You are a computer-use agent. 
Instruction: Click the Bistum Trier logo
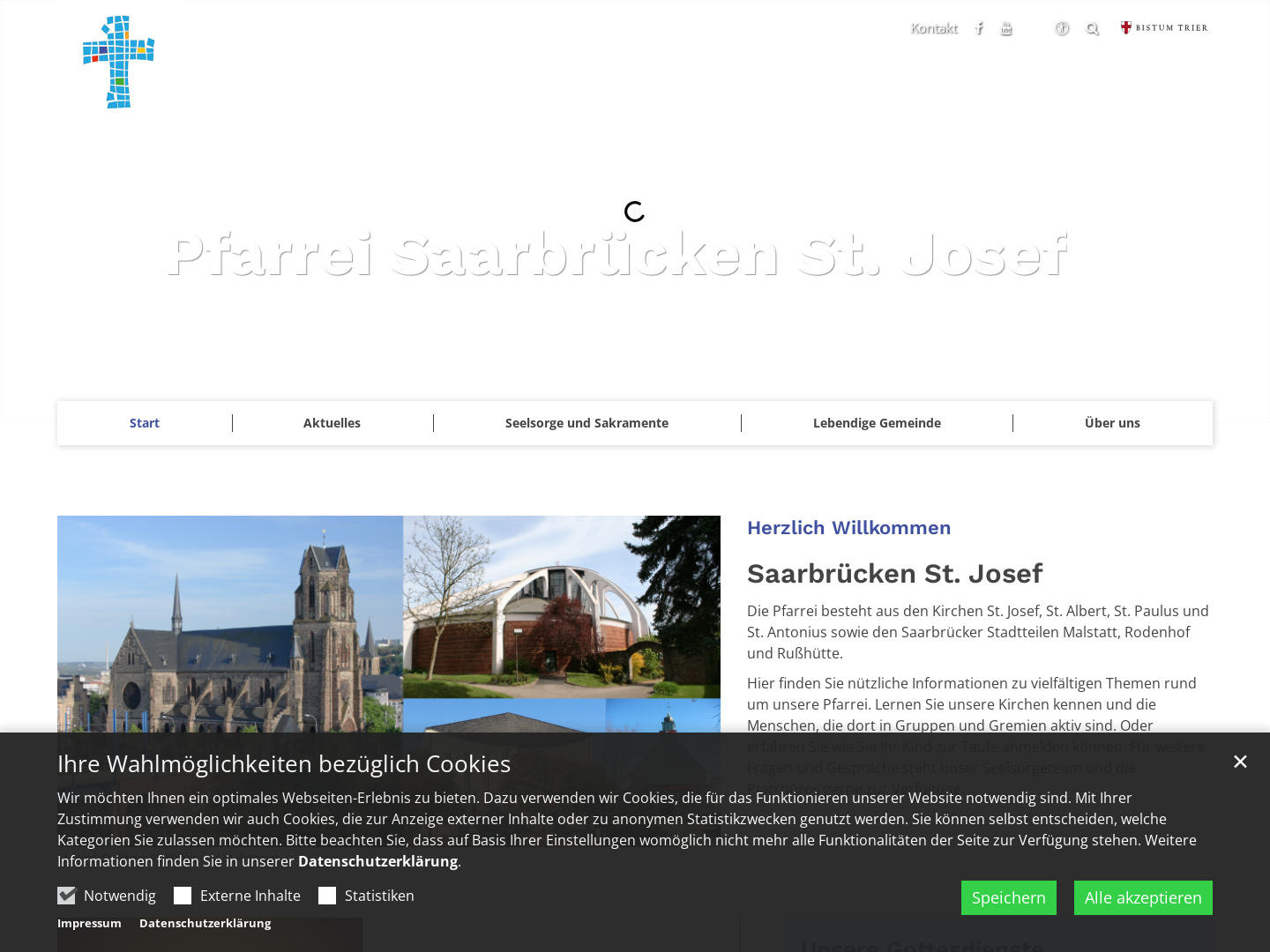[x=1164, y=27]
